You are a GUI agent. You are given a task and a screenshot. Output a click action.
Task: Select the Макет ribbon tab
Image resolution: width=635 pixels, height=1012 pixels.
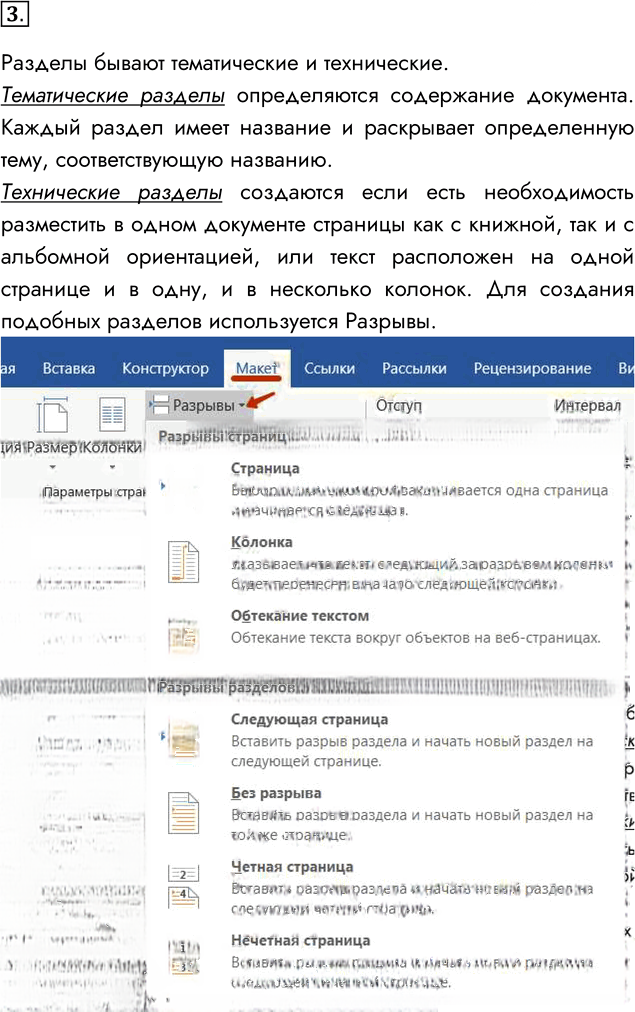pos(257,369)
